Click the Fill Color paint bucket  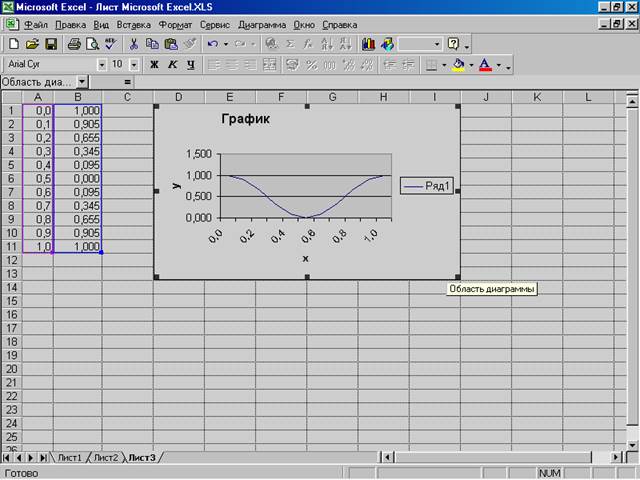459,64
